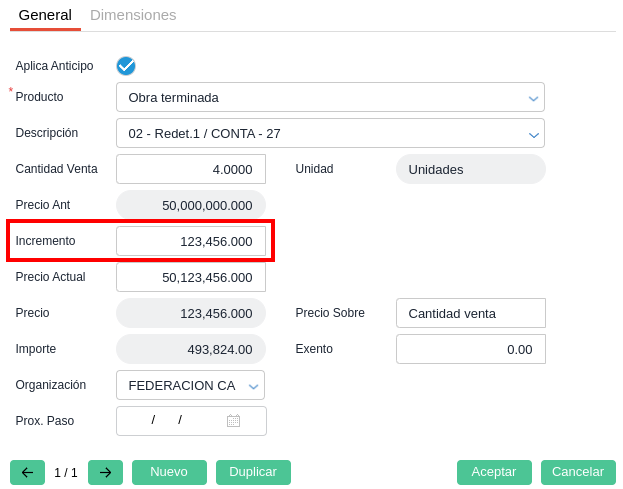Toggle the Aplica Anticipo checkbox
This screenshot has height=489, width=623.
tap(126, 66)
